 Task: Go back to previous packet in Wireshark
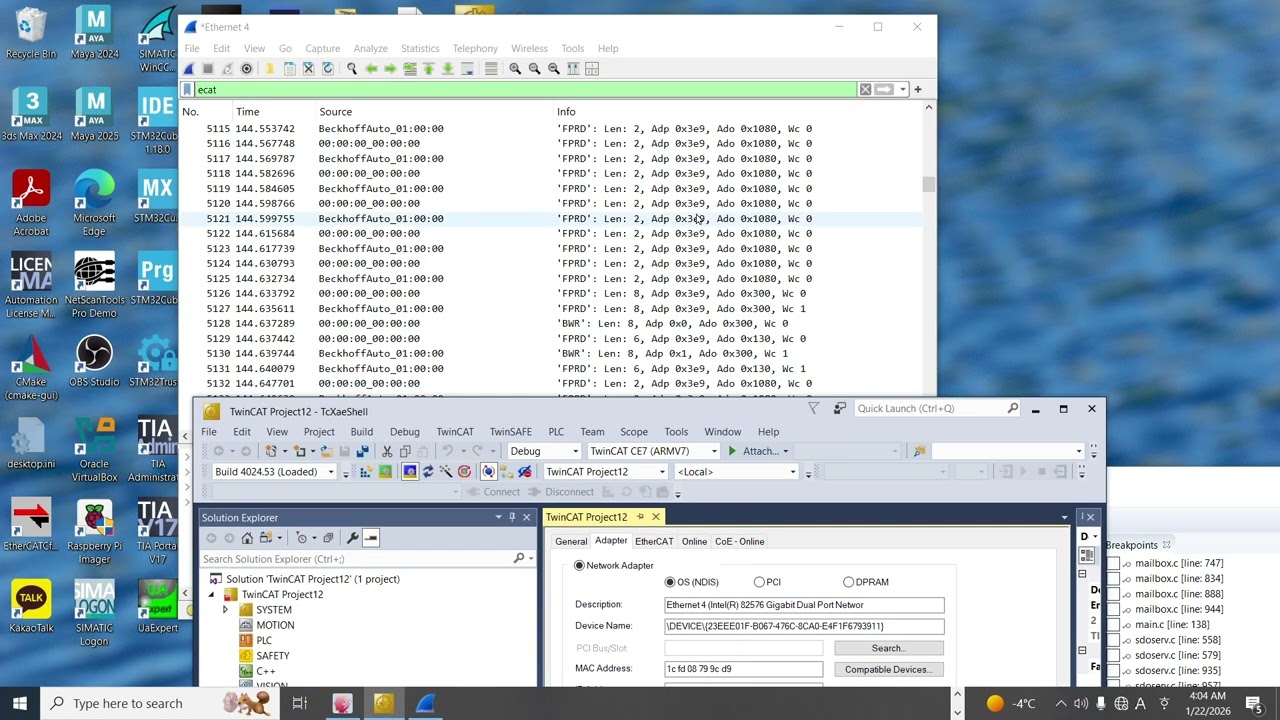[x=371, y=68]
